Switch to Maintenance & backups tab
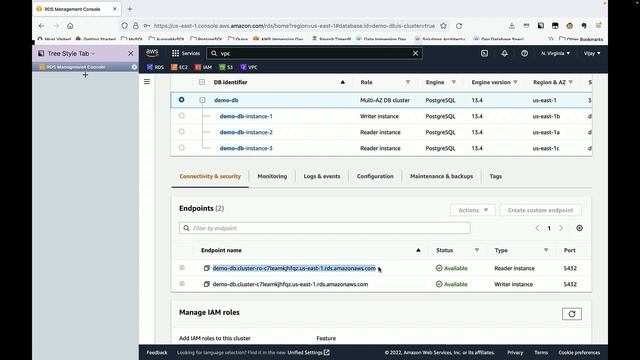This screenshot has width=640, height=360. pos(442,176)
